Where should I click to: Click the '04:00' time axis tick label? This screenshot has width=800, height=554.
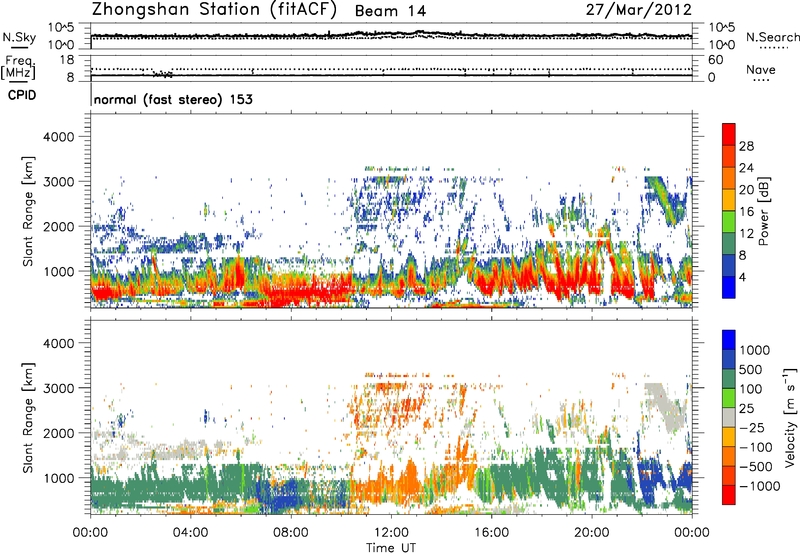pos(190,533)
